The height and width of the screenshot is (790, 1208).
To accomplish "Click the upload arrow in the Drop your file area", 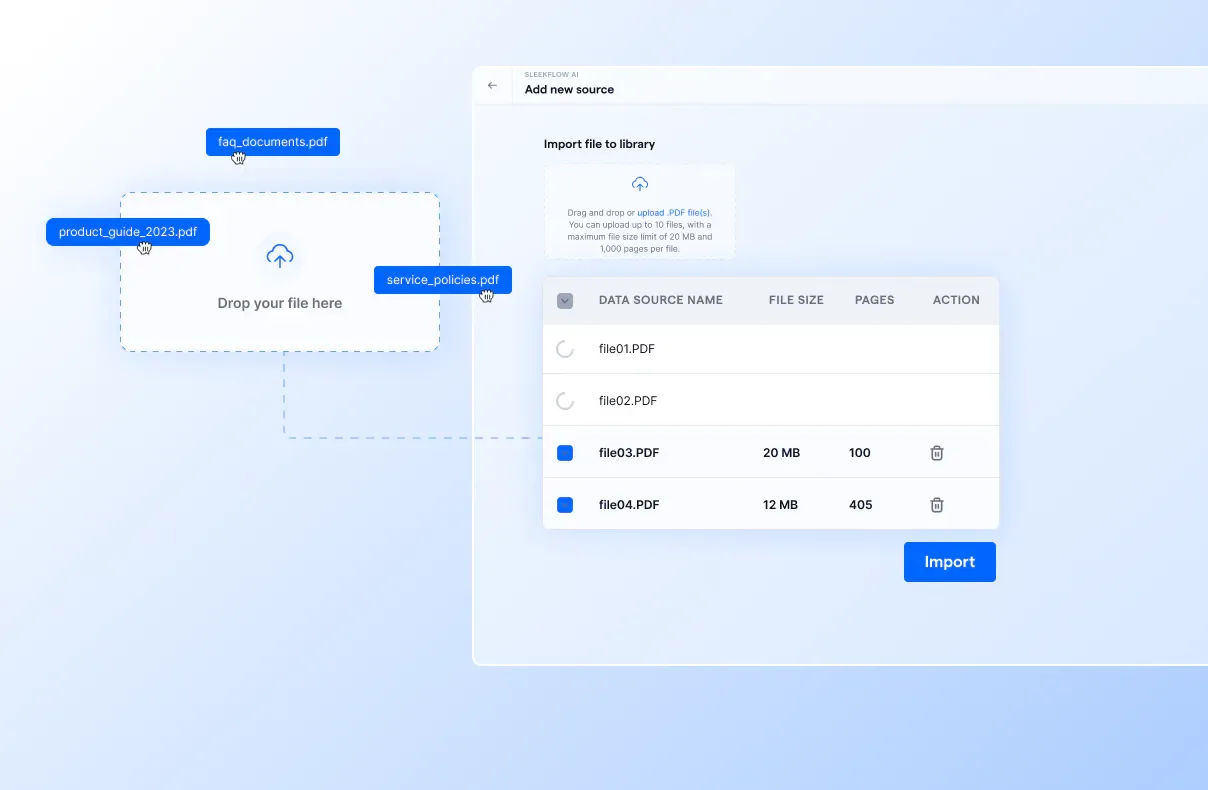I will coord(279,256).
